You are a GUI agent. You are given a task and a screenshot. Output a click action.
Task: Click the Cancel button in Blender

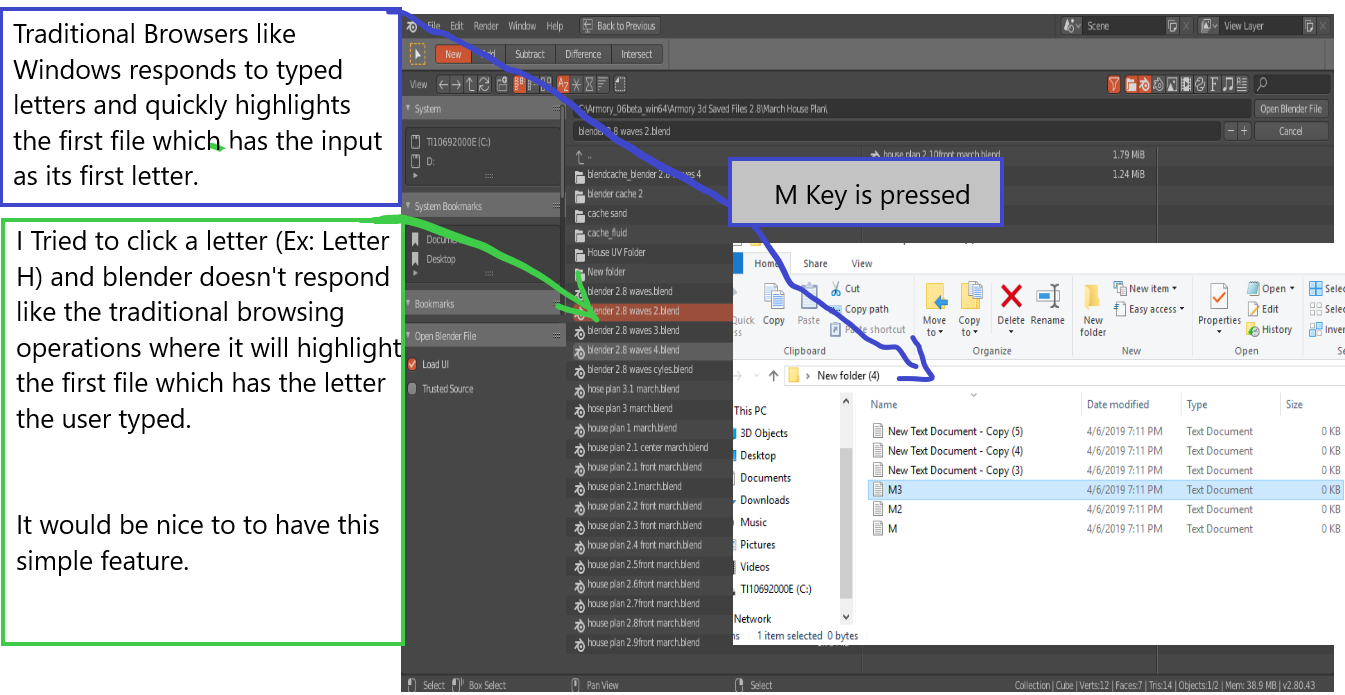pos(1290,131)
